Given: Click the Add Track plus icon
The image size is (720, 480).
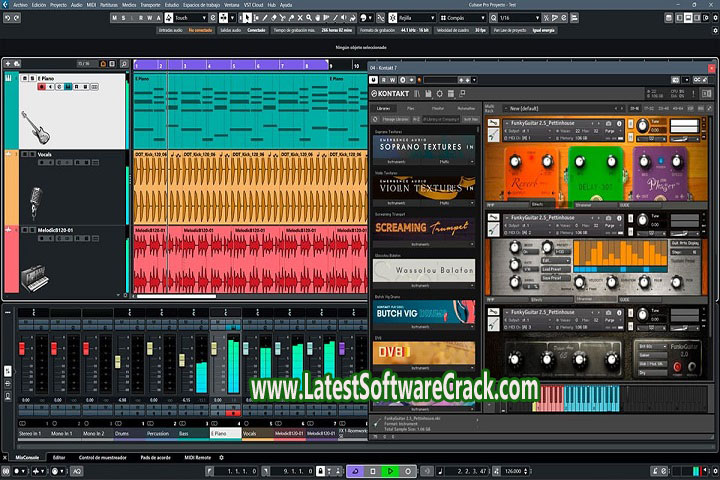Looking at the screenshot, I should (8, 63).
